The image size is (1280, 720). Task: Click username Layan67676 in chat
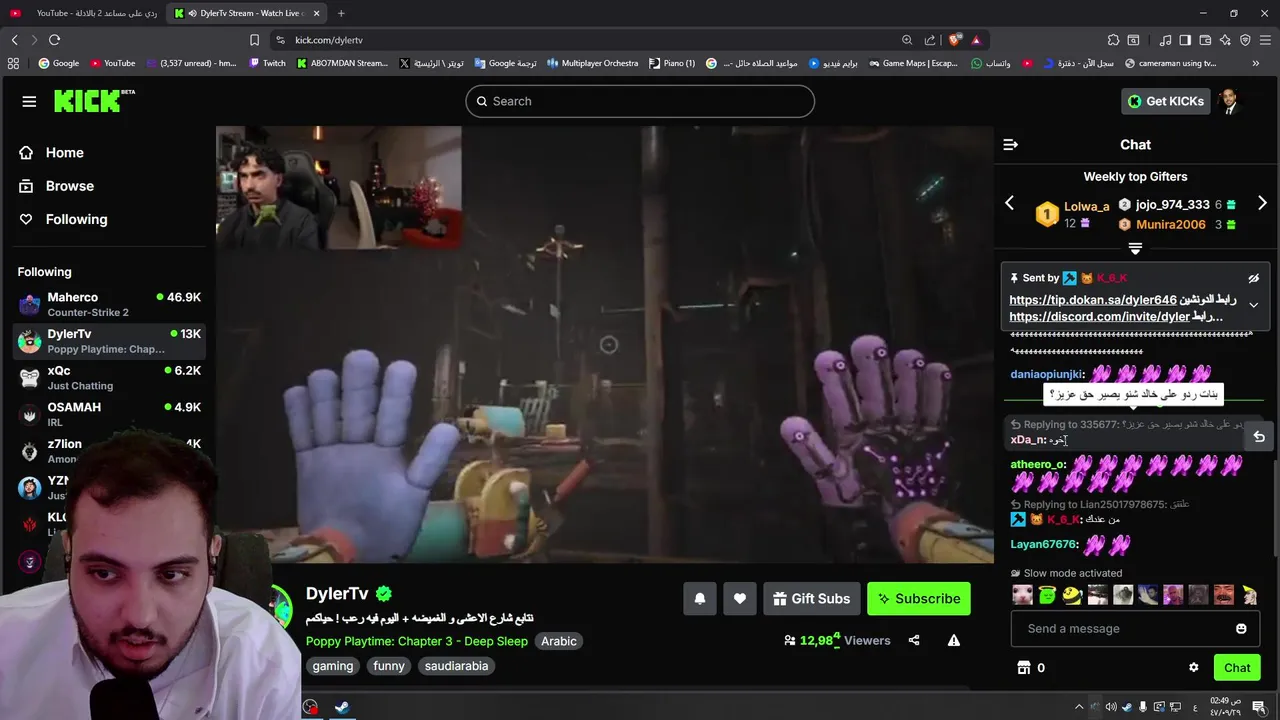[x=1044, y=544]
